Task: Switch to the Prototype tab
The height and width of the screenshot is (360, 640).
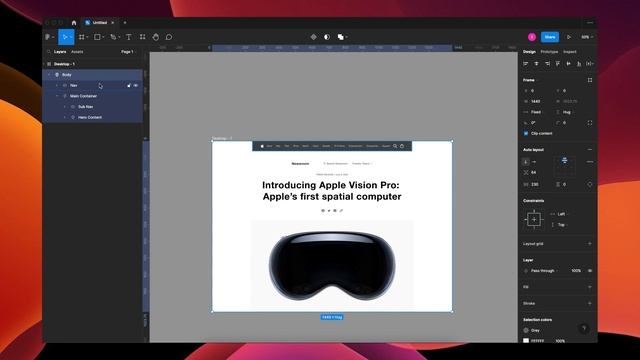Action: (549, 52)
